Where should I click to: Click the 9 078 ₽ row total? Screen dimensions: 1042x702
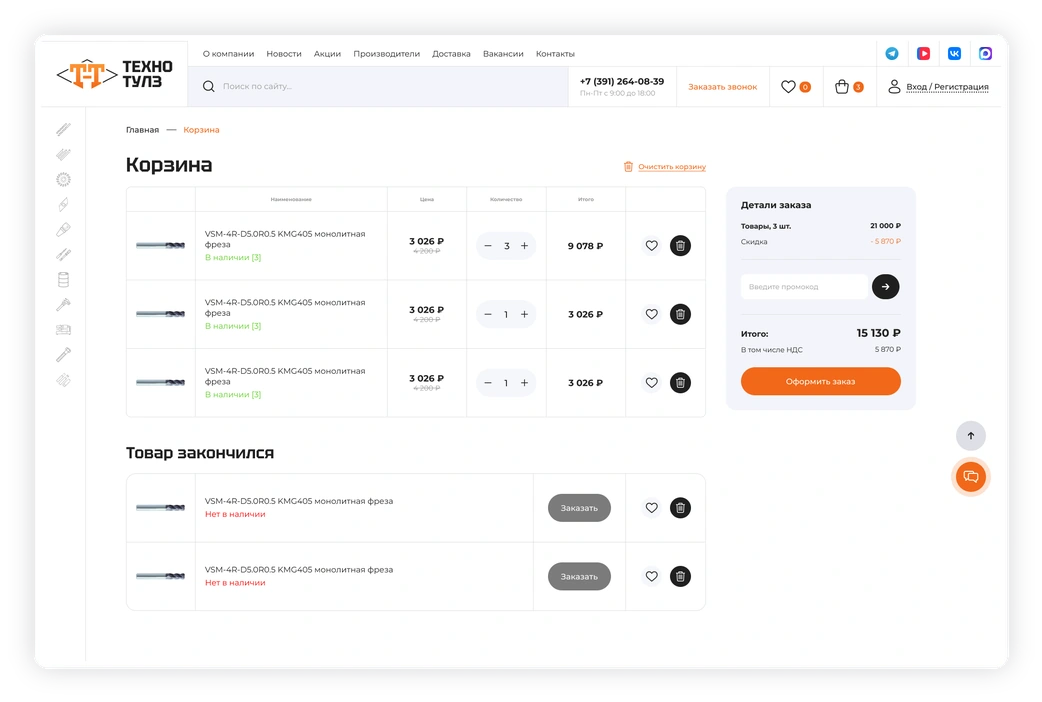click(x=585, y=246)
